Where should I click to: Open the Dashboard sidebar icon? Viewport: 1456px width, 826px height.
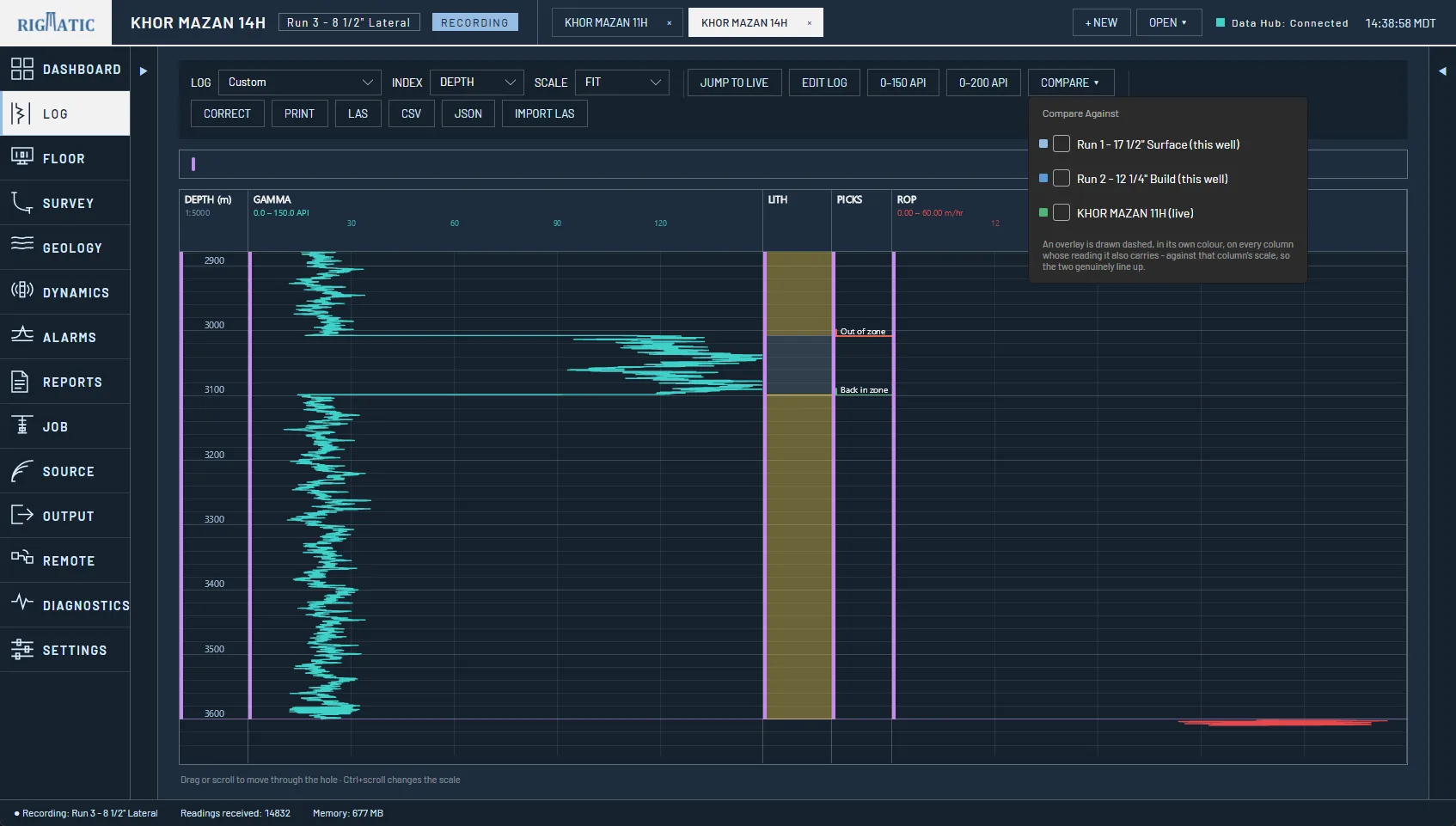(x=22, y=69)
